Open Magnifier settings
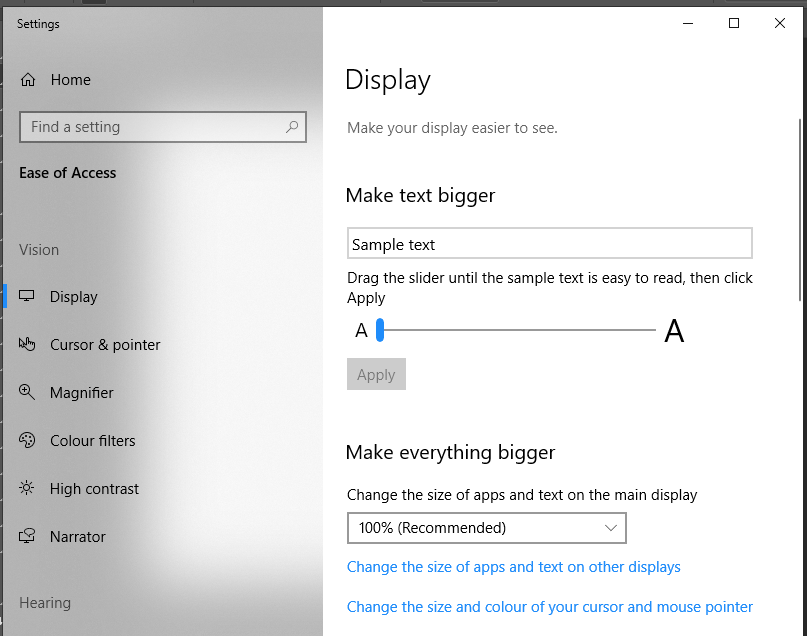The image size is (807, 636). coord(81,393)
